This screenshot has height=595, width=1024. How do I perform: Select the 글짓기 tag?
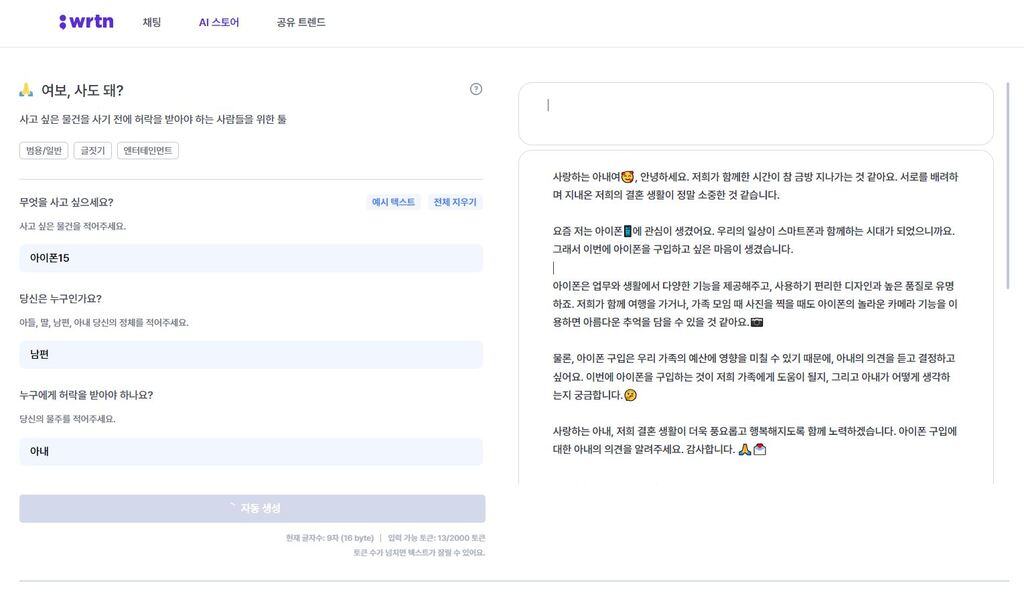coord(93,150)
